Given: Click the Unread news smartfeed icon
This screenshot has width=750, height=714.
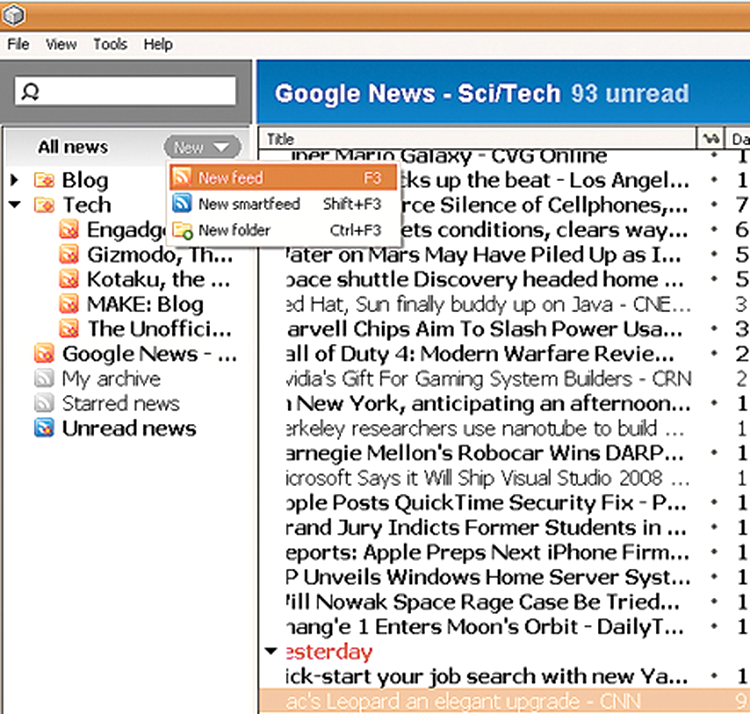Looking at the screenshot, I should (x=44, y=428).
